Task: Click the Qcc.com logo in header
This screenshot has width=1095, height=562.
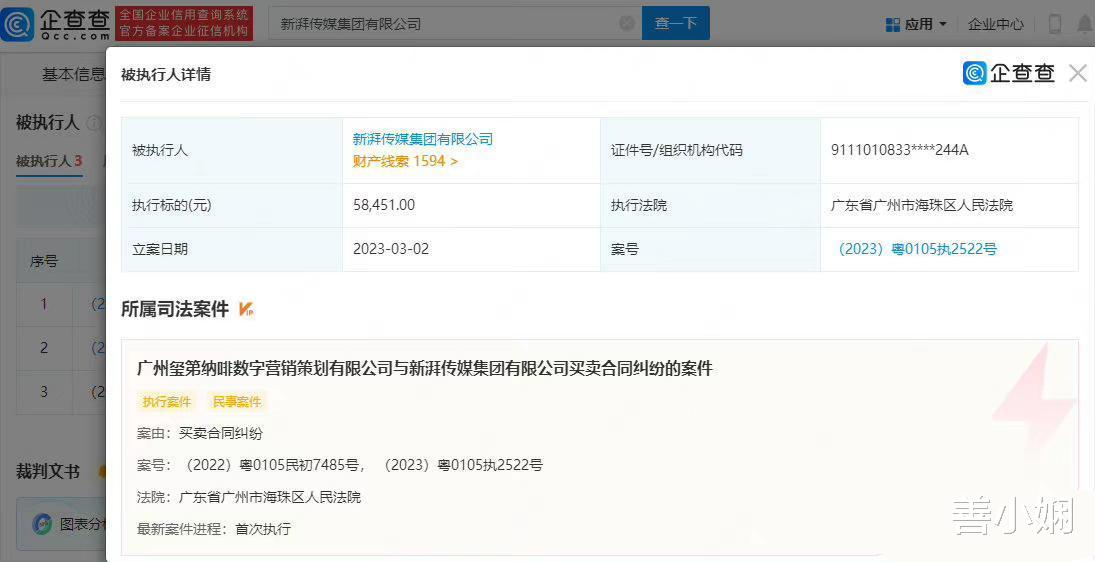Action: pyautogui.click(x=56, y=24)
